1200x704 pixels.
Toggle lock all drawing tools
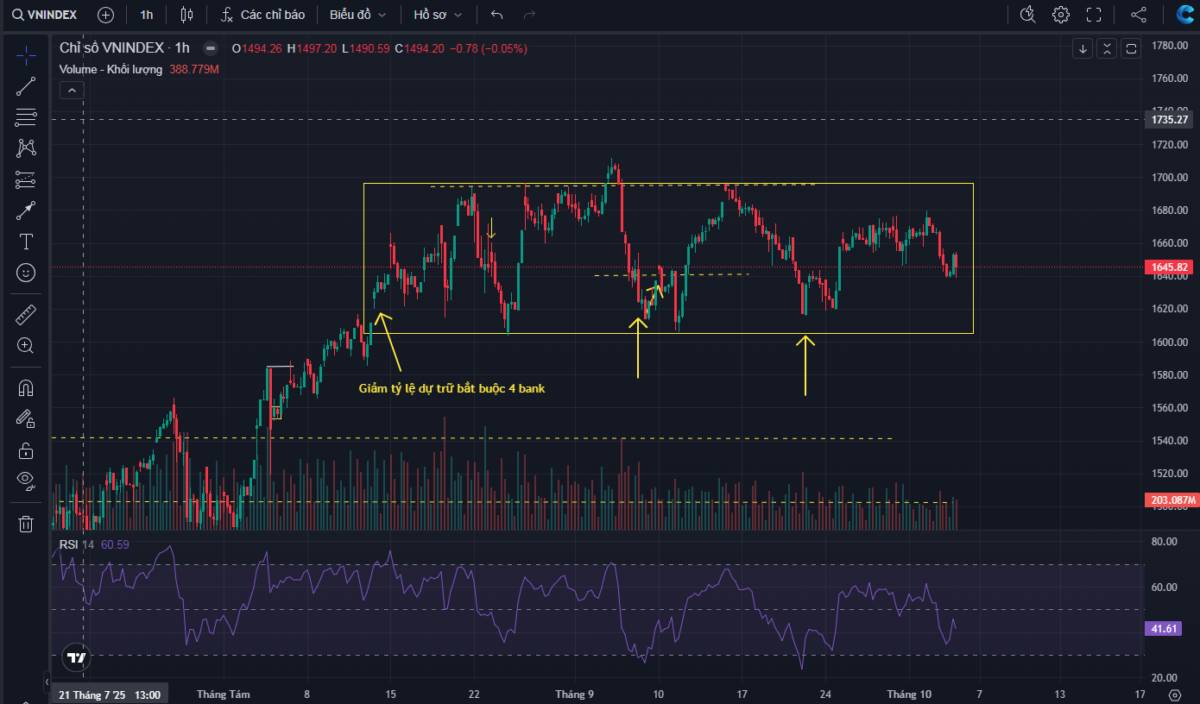click(x=26, y=450)
